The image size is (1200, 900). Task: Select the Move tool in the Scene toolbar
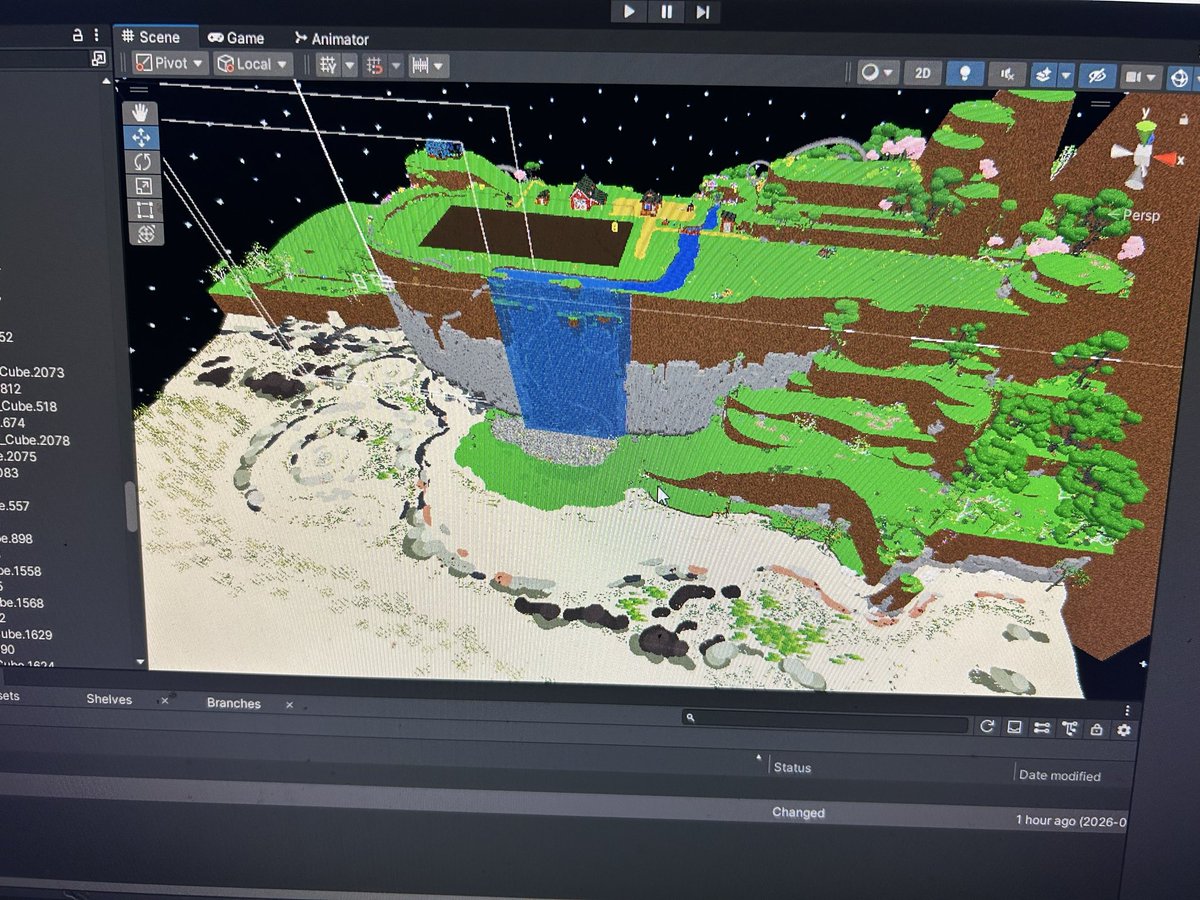pos(143,137)
